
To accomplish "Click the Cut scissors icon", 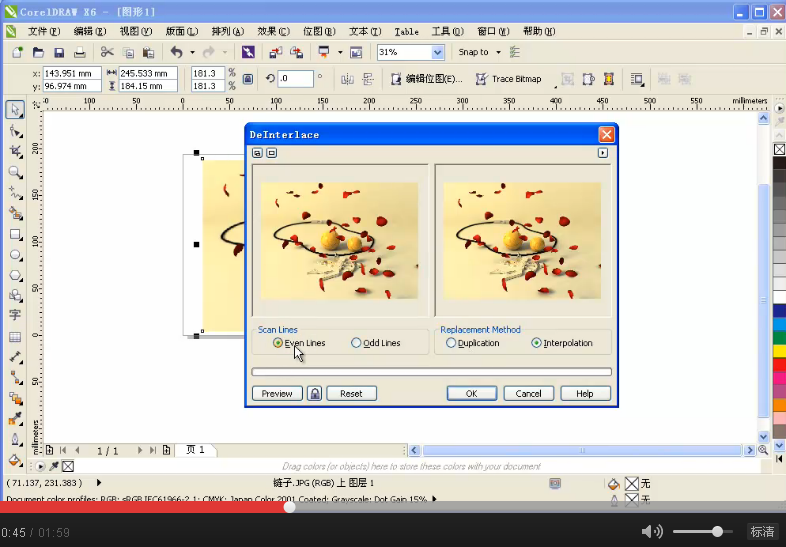I will [x=107, y=52].
